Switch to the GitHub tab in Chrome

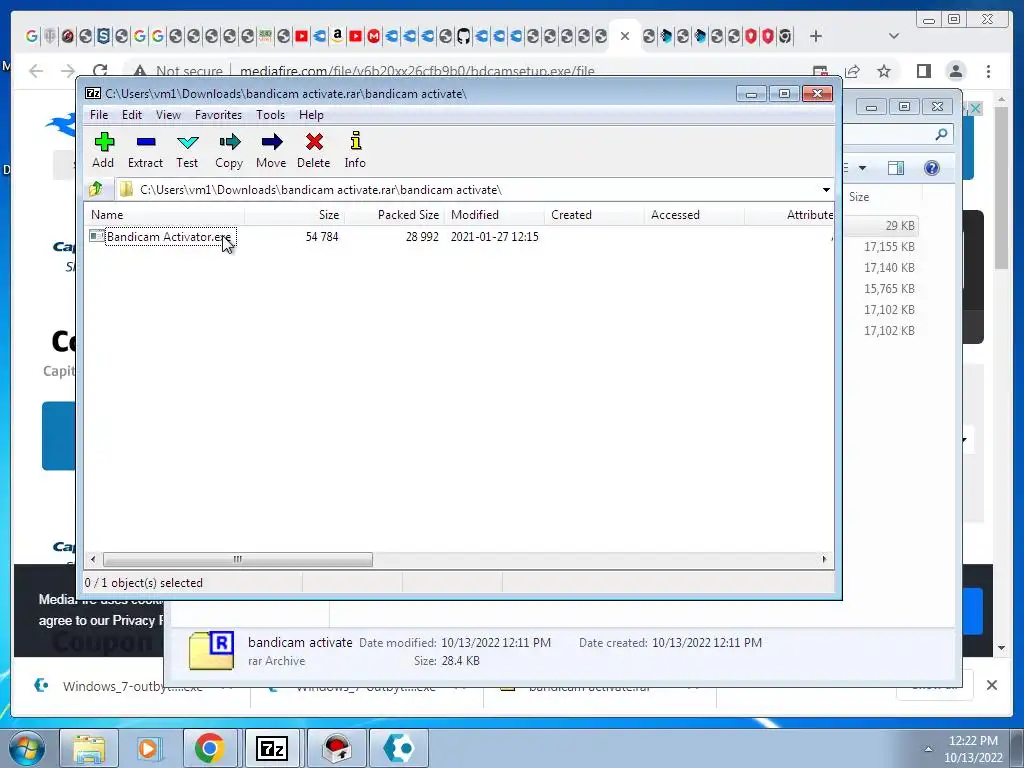pyautogui.click(x=463, y=36)
